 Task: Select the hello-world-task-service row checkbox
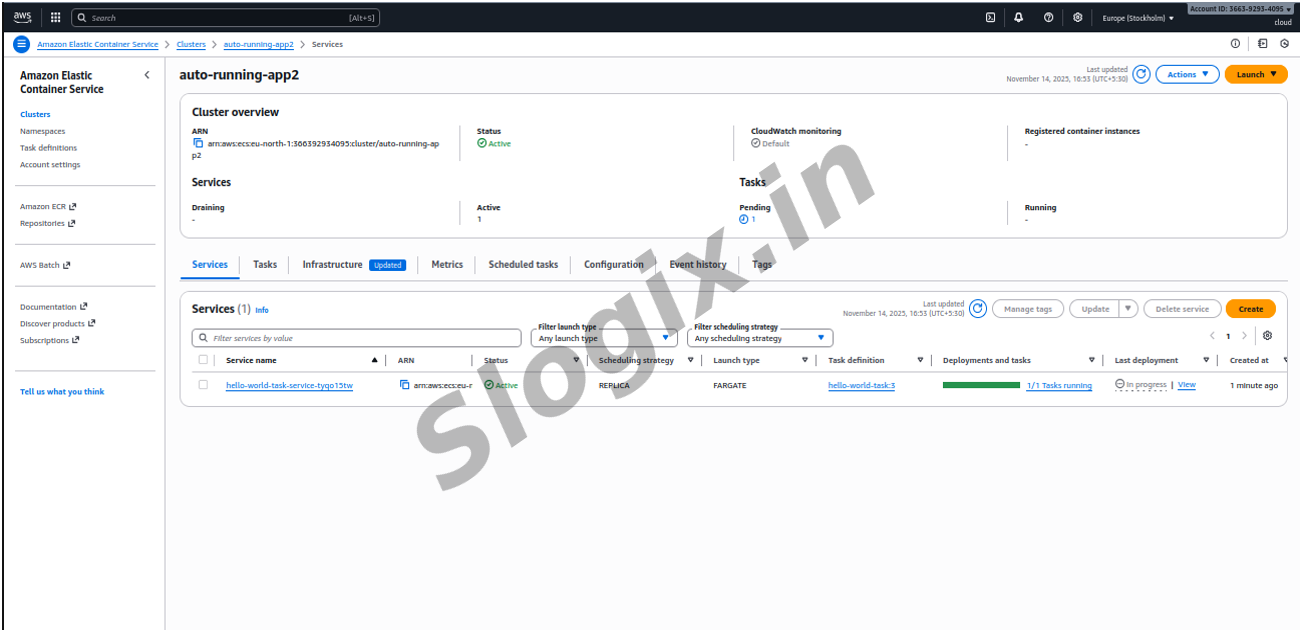click(x=203, y=385)
